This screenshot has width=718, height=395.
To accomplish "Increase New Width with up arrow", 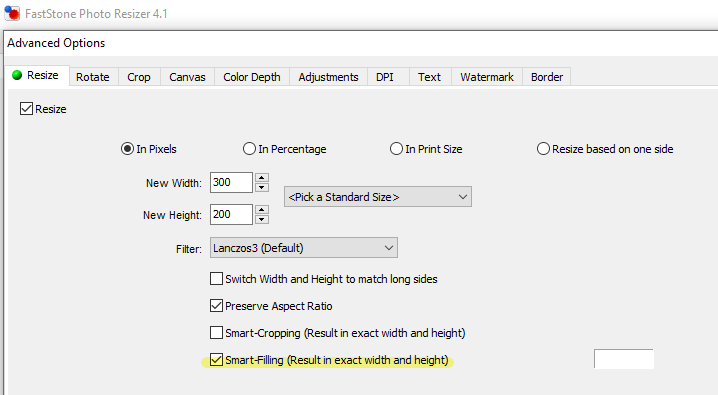I will 261,178.
